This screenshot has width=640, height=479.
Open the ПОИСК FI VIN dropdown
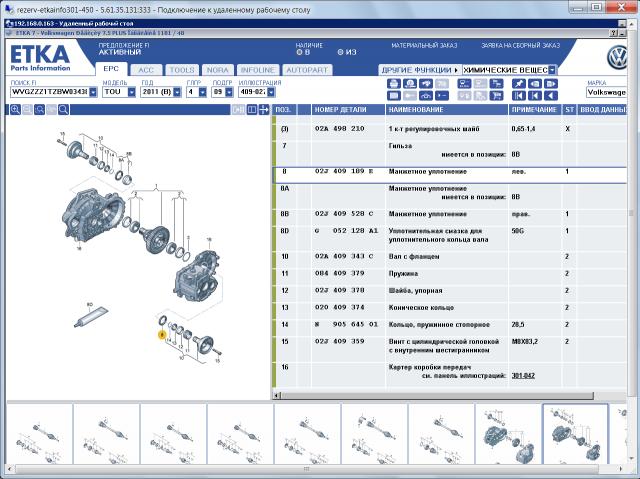click(93, 92)
